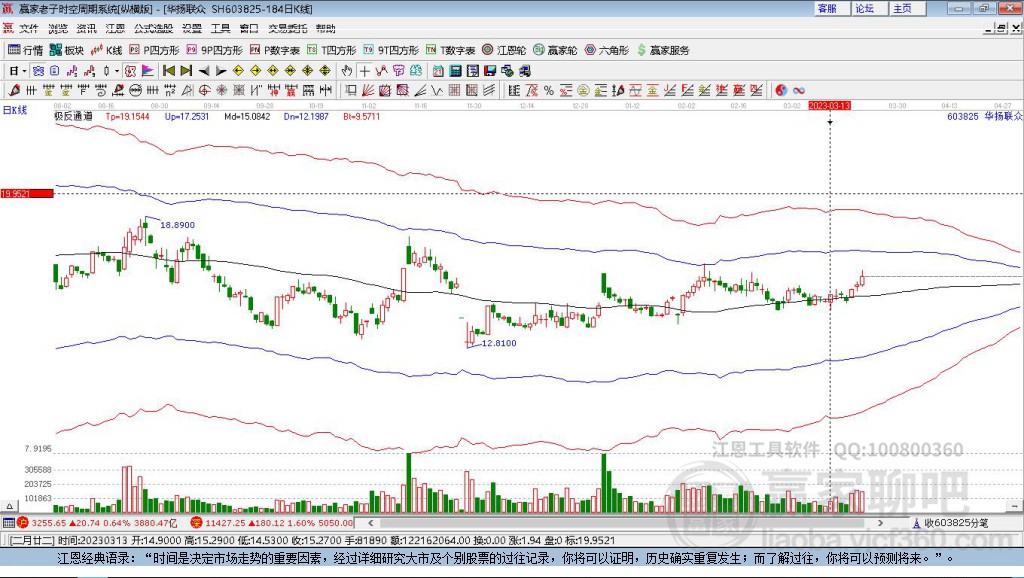The image size is (1024, 578).
Task: Select the percent % drawing tool
Action: (549, 90)
